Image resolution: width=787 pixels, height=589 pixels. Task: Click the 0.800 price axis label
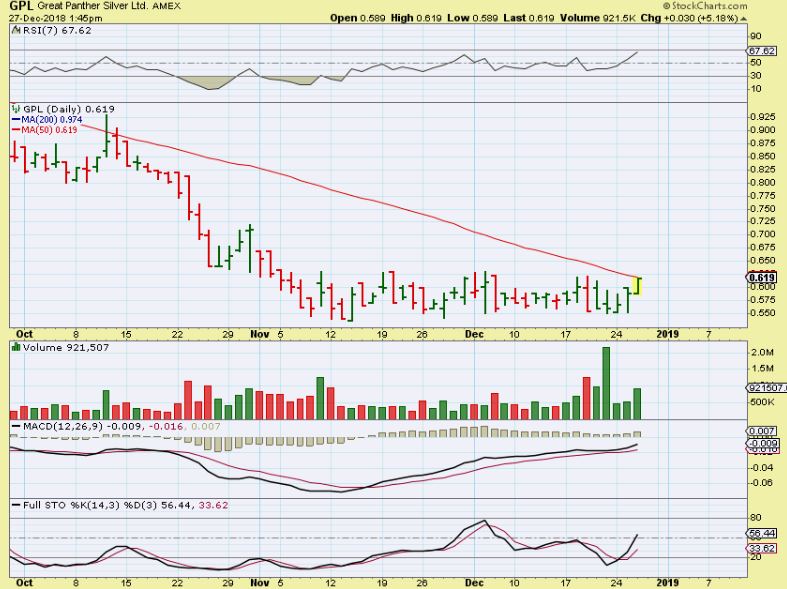click(x=762, y=182)
